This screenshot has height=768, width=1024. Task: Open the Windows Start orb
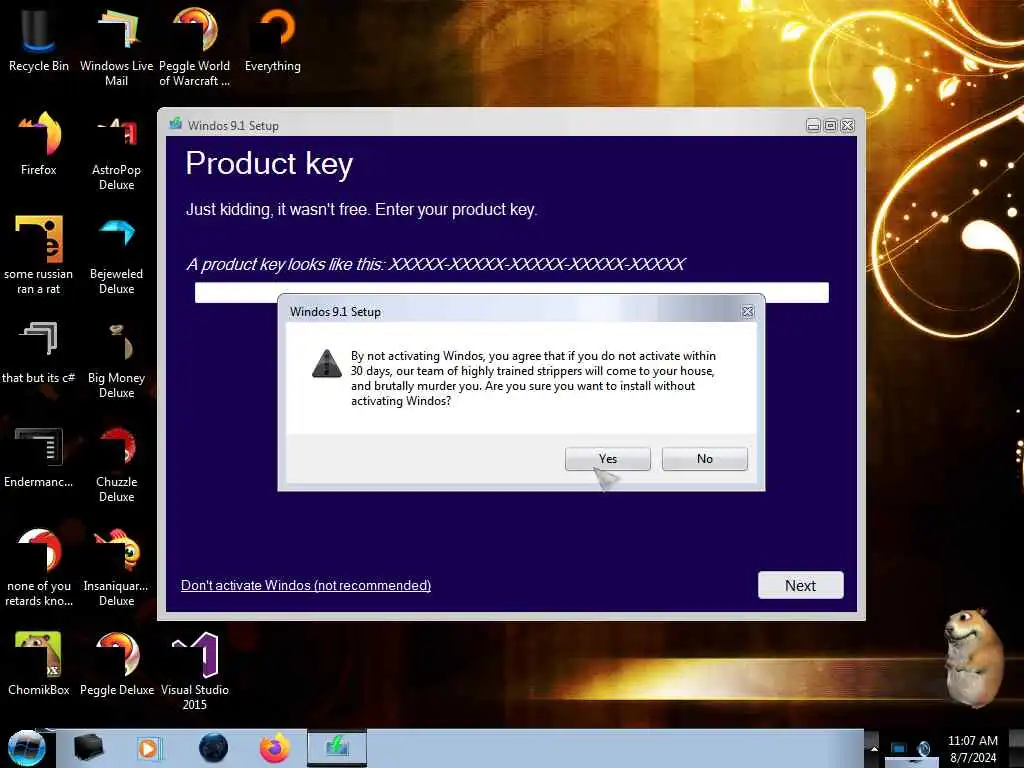pyautogui.click(x=26, y=748)
